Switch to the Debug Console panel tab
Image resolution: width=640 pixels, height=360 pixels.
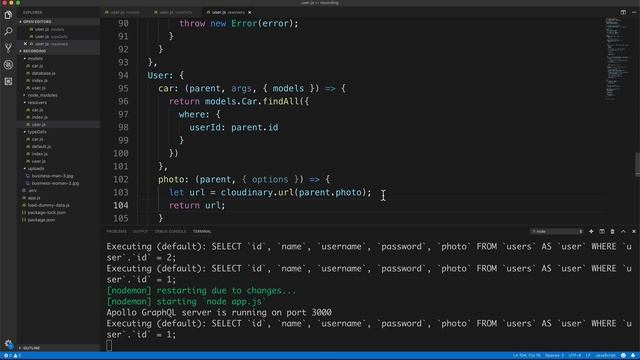(170, 231)
